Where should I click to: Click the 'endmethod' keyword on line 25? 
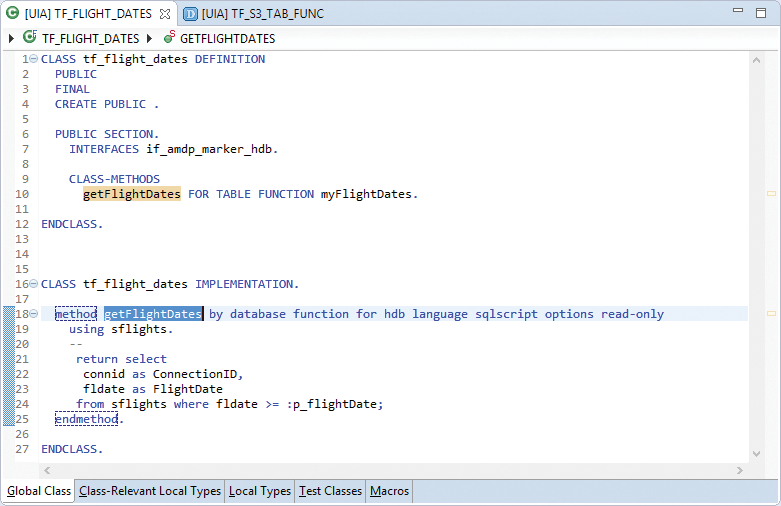tap(86, 419)
